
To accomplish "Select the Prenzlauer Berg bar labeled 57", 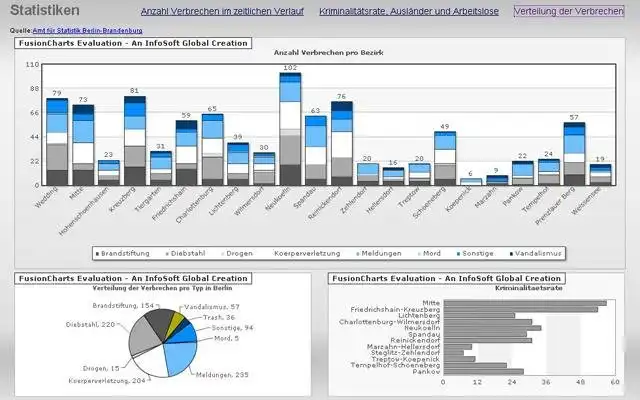I will coord(574,154).
